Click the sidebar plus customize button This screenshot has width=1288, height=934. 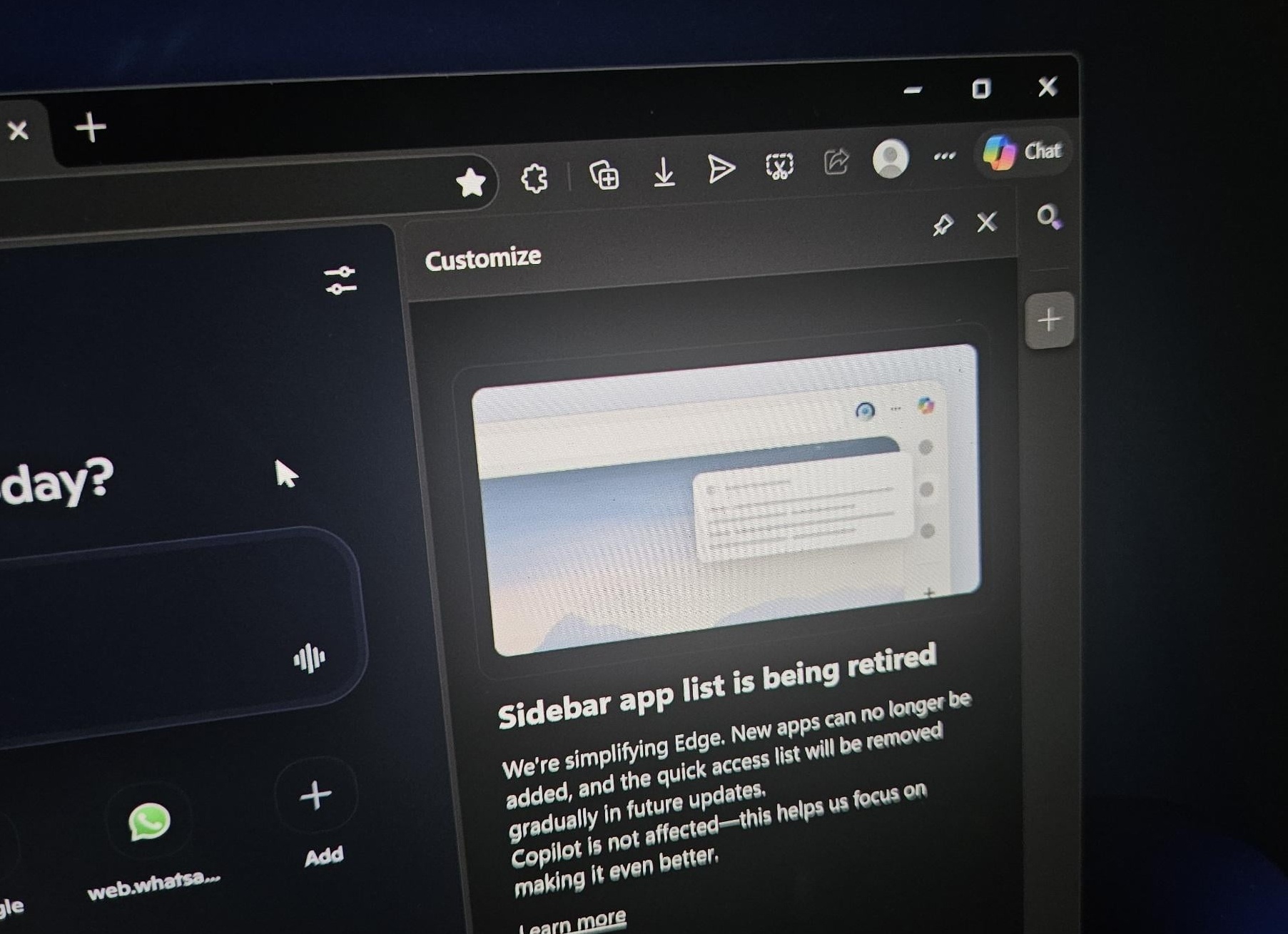1049,320
